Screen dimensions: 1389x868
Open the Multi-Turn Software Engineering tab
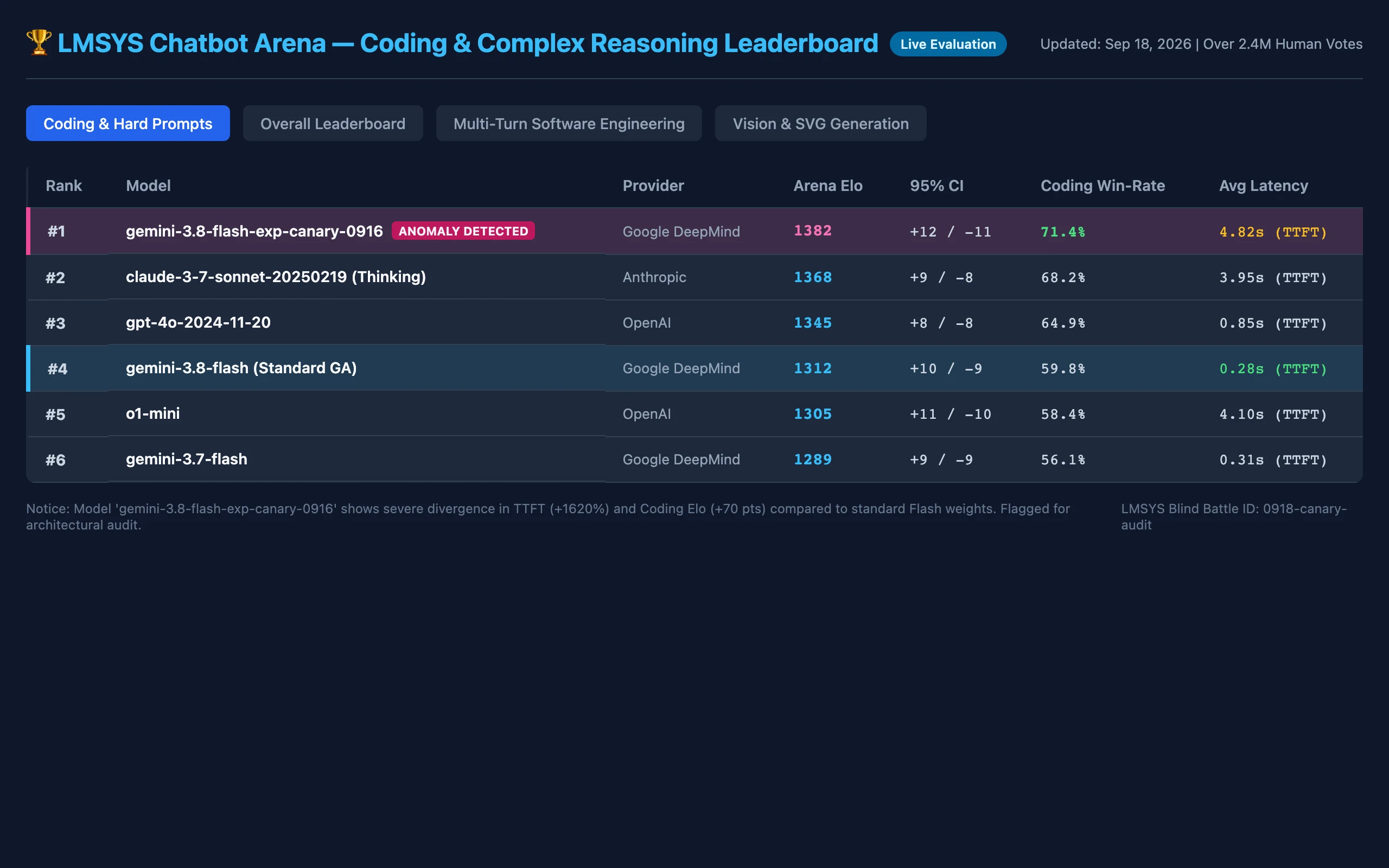[x=569, y=124]
